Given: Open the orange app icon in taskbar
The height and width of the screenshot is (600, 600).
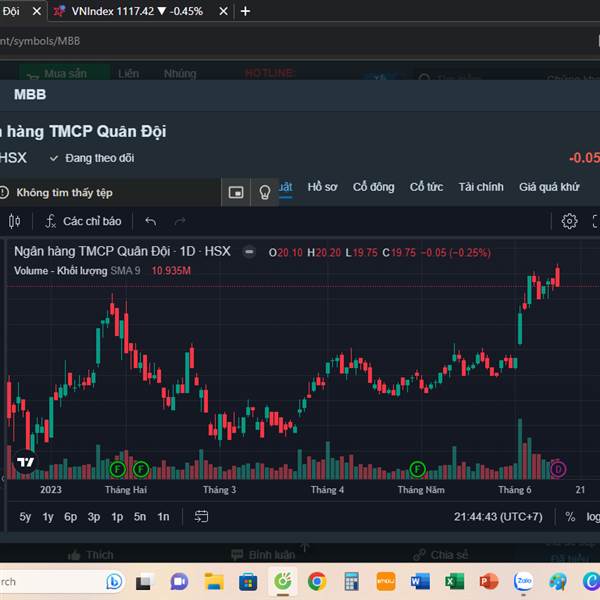Looking at the screenshot, I should [386, 582].
